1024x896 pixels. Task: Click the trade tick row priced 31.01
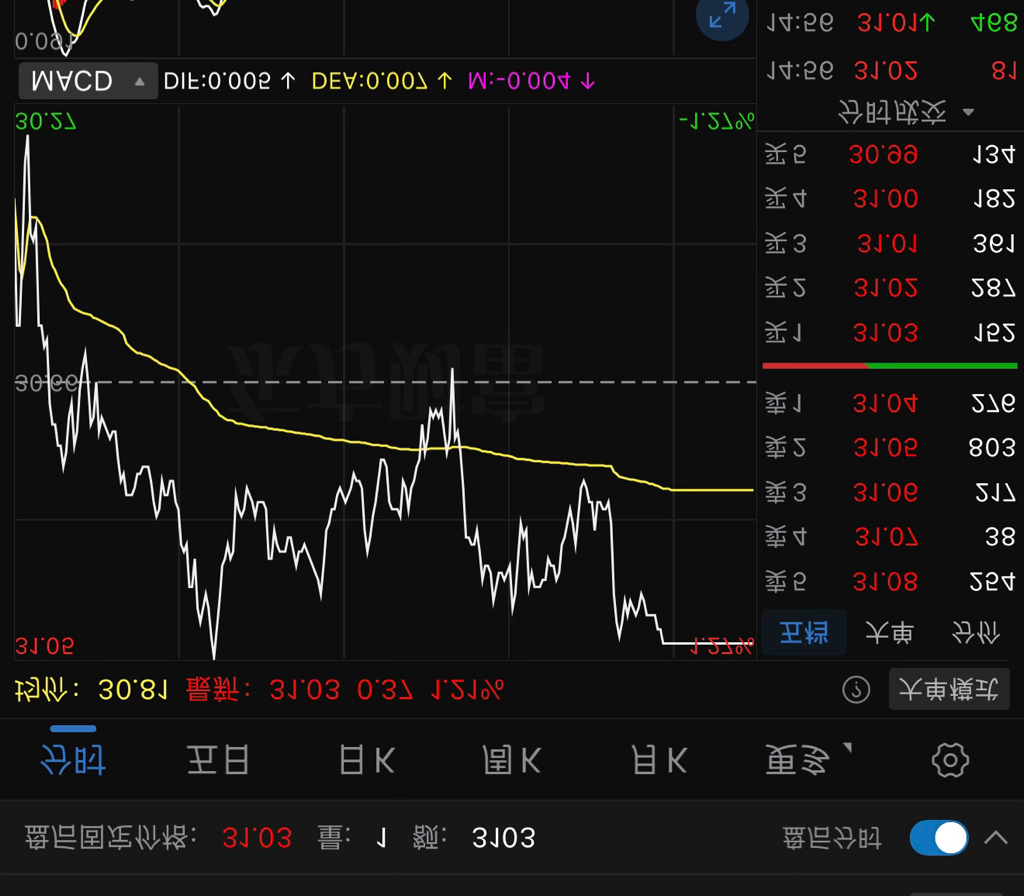pos(891,23)
